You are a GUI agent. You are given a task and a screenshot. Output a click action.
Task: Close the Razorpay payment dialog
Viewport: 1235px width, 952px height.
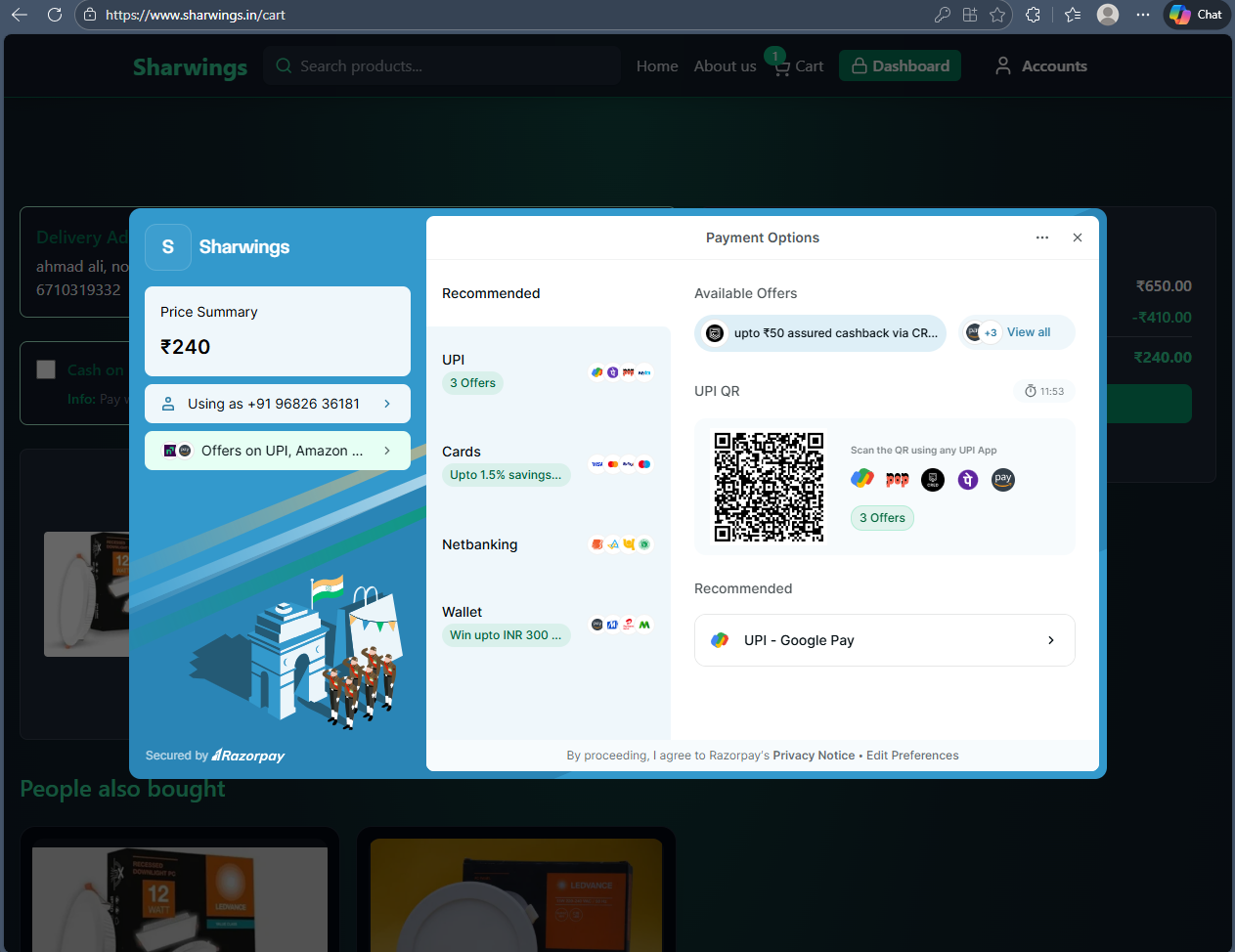click(1078, 238)
